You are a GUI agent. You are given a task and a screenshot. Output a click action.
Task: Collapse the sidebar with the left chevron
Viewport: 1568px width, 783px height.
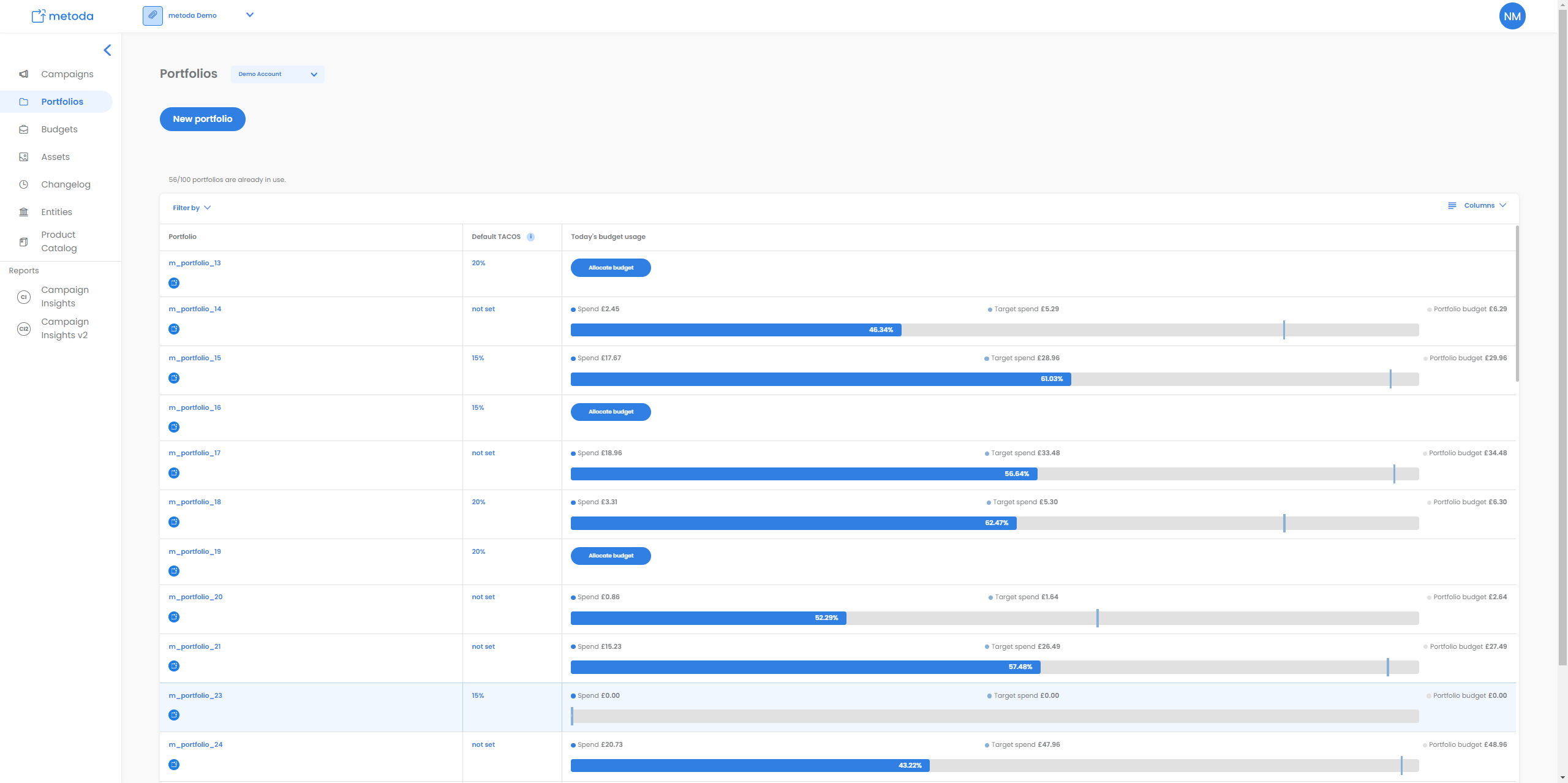(108, 50)
